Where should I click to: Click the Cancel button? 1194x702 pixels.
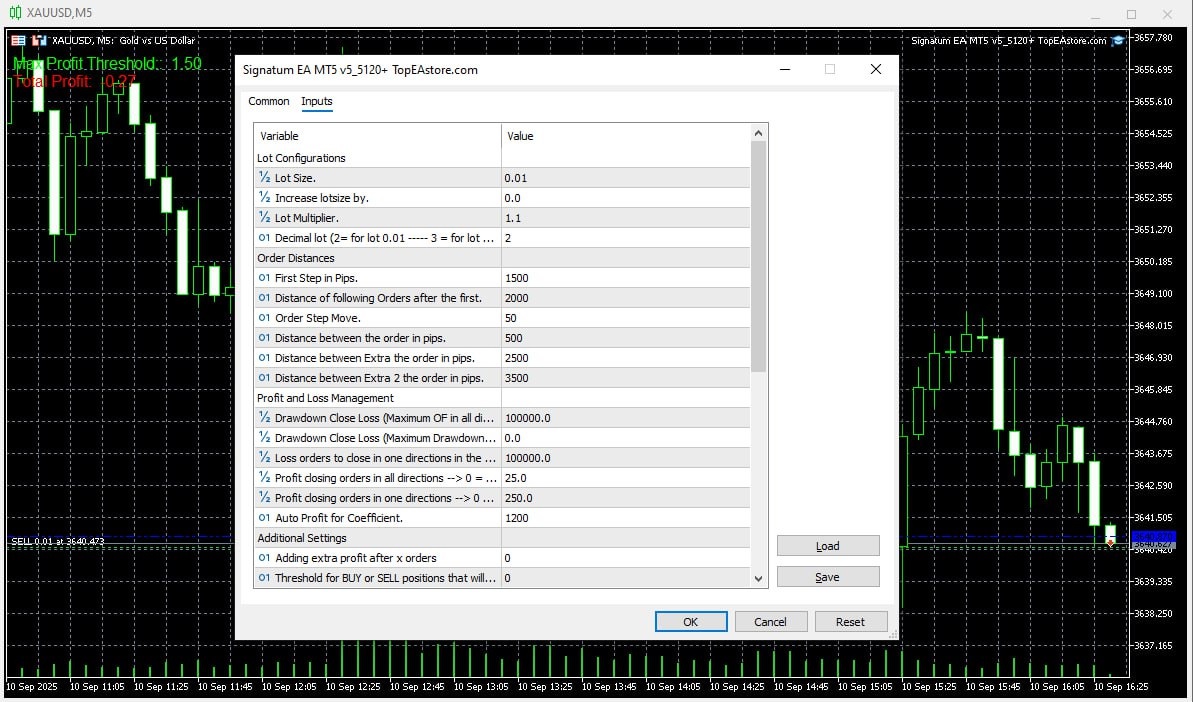click(771, 621)
